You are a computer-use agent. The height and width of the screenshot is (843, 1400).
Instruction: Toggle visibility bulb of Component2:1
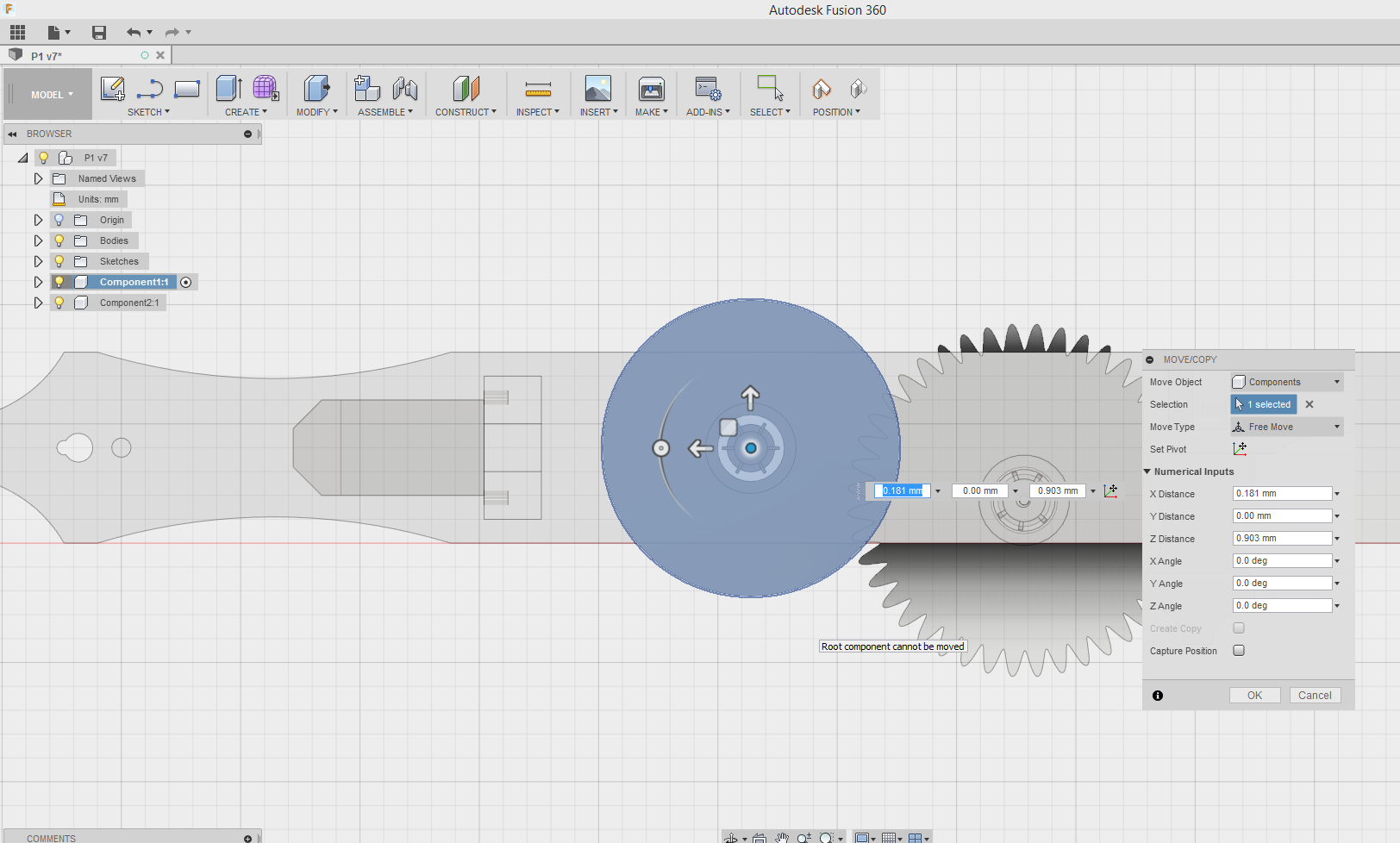59,303
